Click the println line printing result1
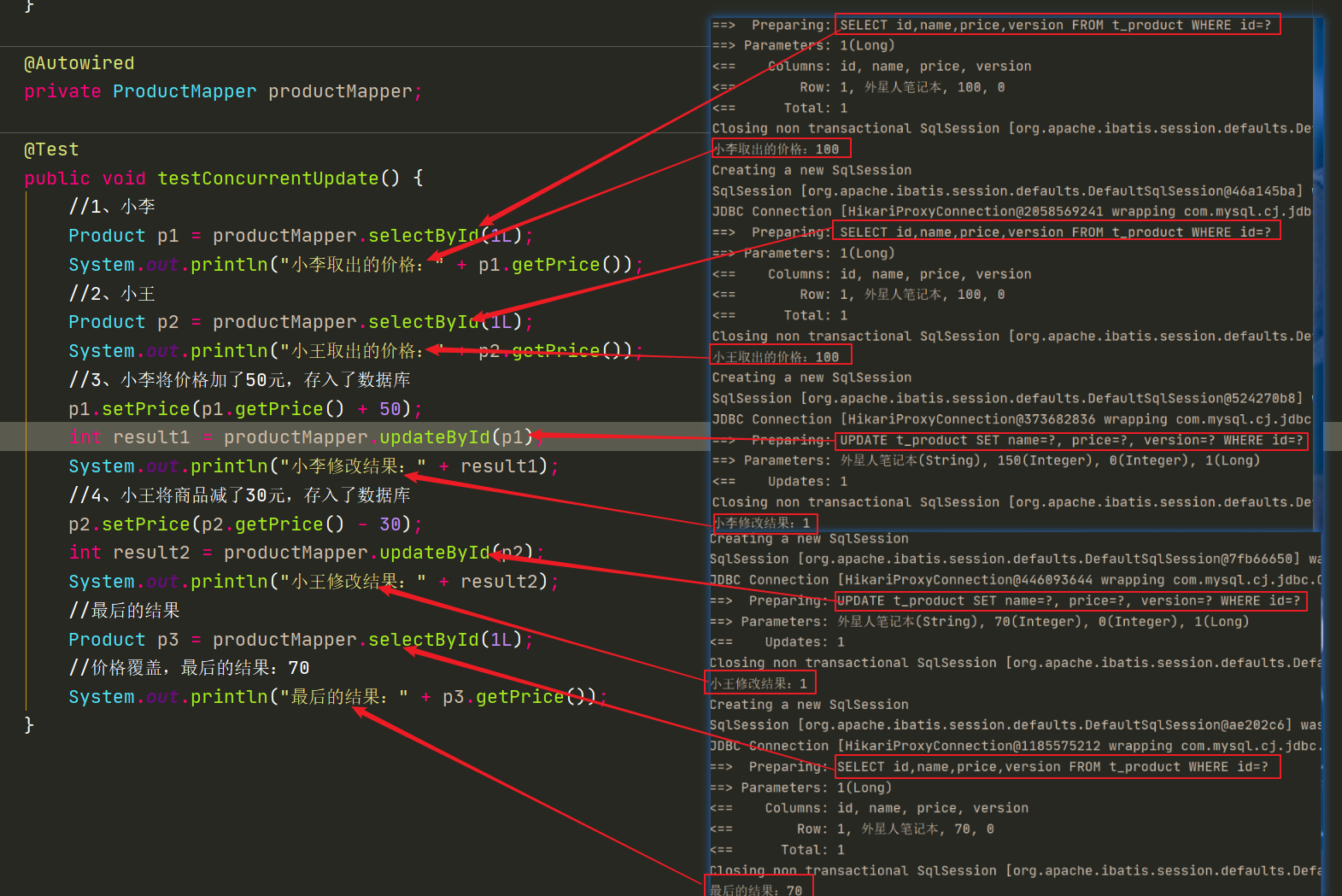 pyautogui.click(x=314, y=466)
